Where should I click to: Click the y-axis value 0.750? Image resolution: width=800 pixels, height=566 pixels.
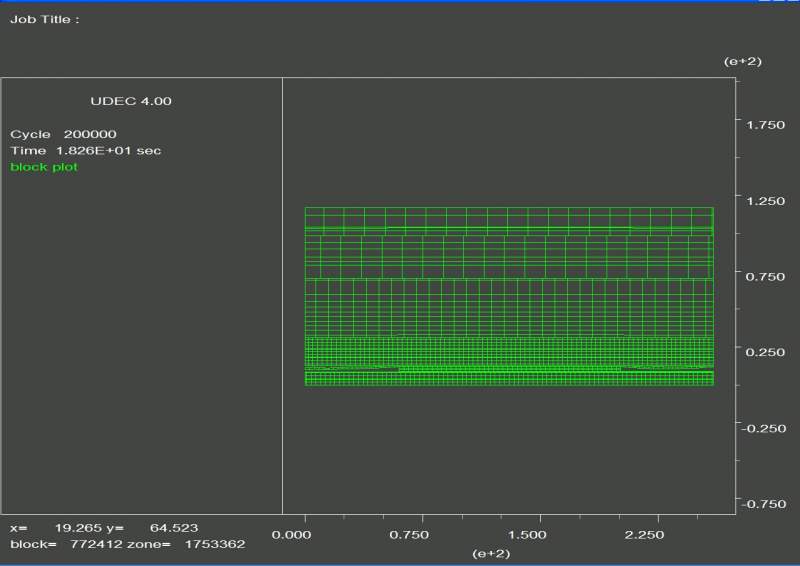click(x=765, y=277)
